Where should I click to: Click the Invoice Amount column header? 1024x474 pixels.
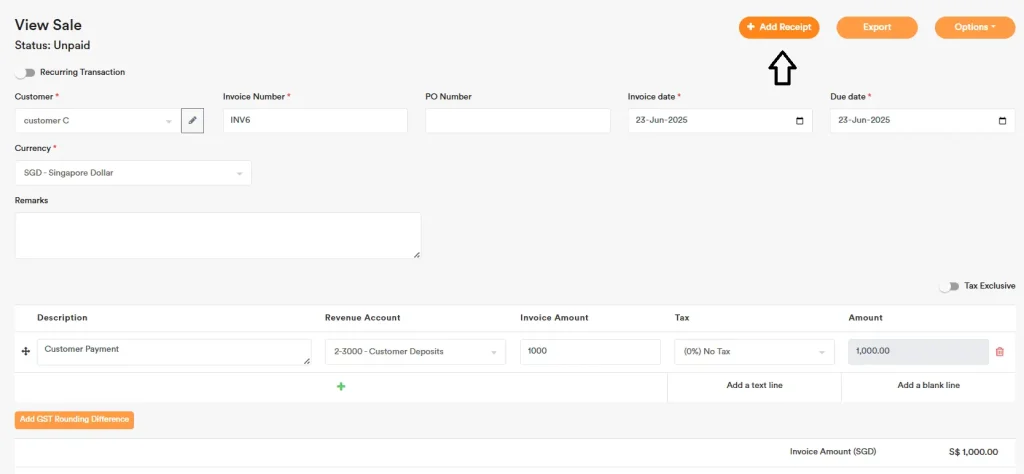[554, 318]
